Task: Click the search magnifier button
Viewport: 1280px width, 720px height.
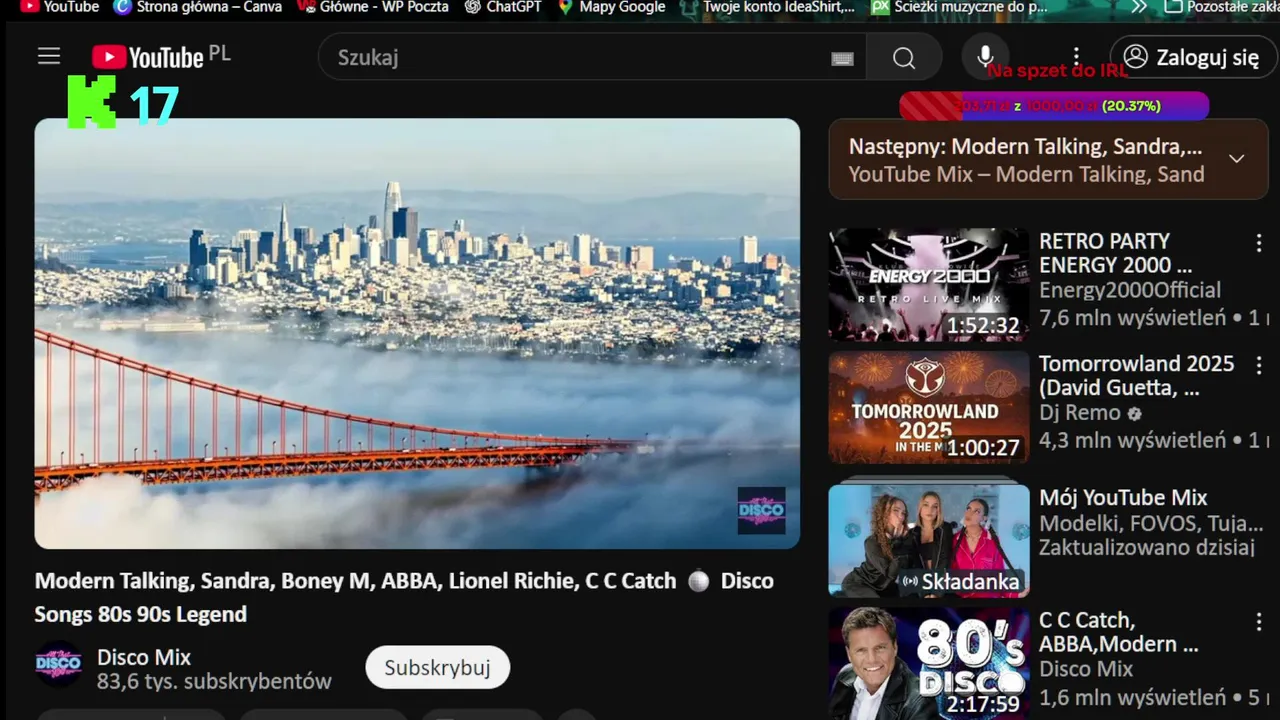Action: click(904, 58)
